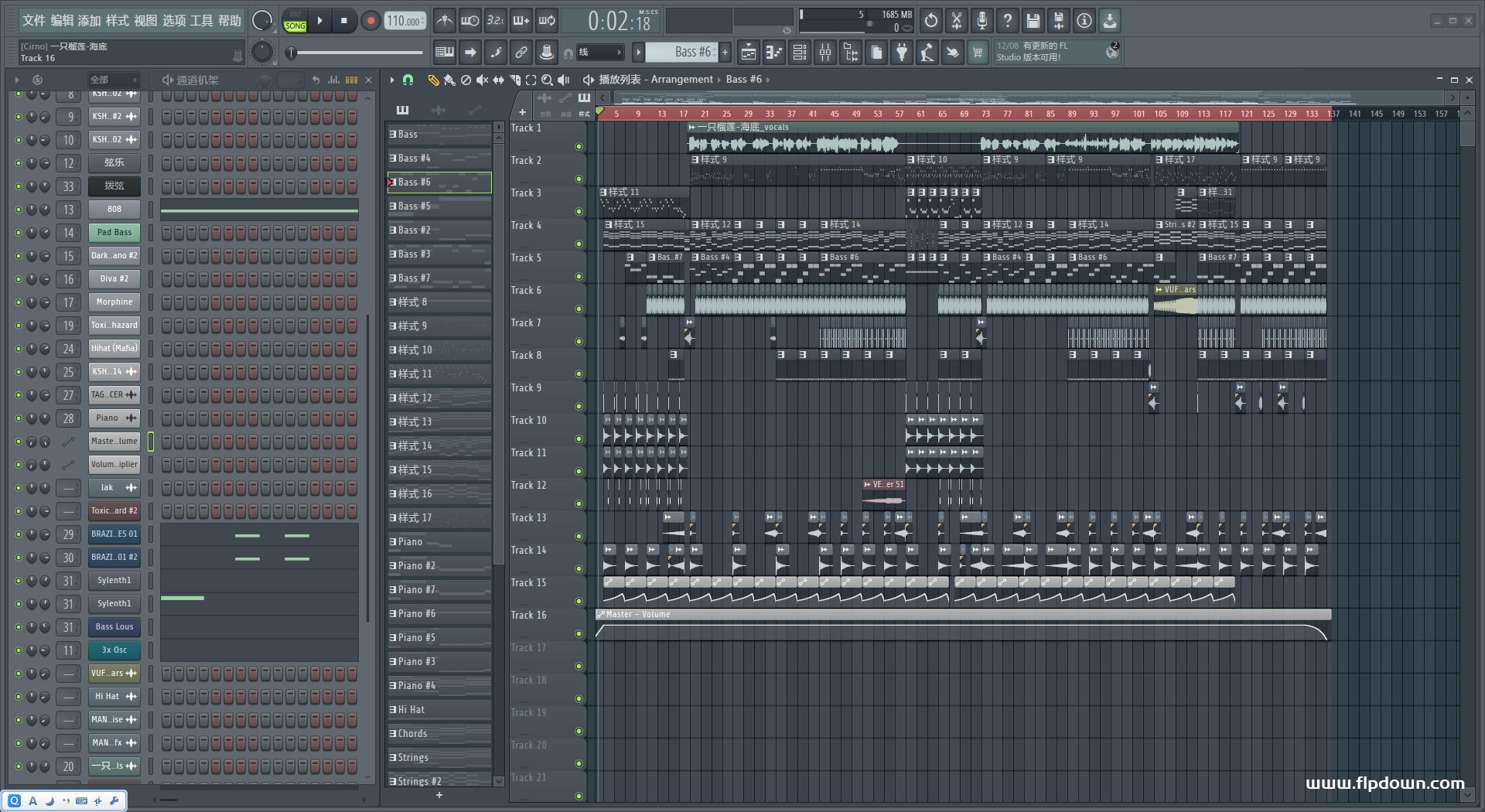Viewport: 1485px width, 812px height.
Task: Open the shopping cart content library icon
Action: 978,53
